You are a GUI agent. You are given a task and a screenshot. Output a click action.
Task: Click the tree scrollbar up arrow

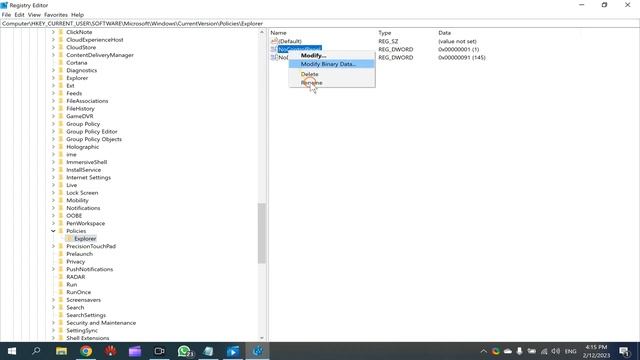(x=262, y=32)
